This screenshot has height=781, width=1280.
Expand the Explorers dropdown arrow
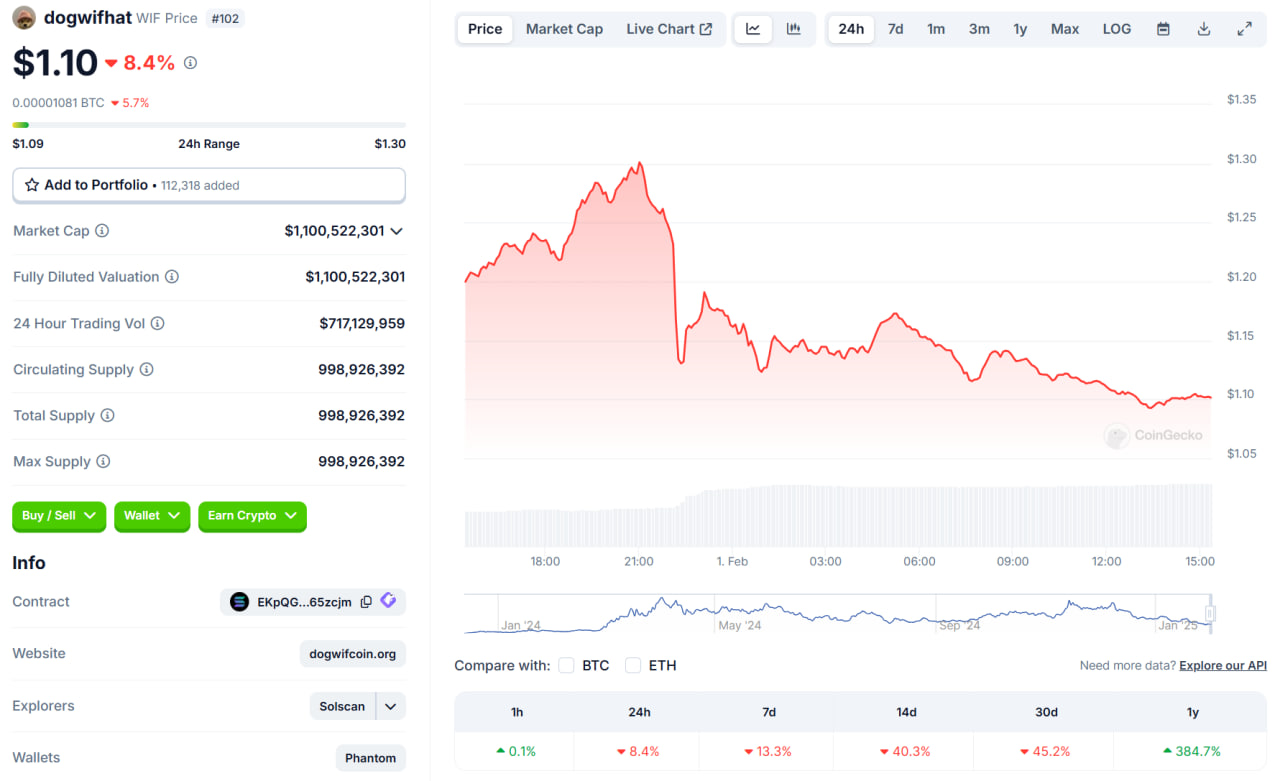pos(391,706)
